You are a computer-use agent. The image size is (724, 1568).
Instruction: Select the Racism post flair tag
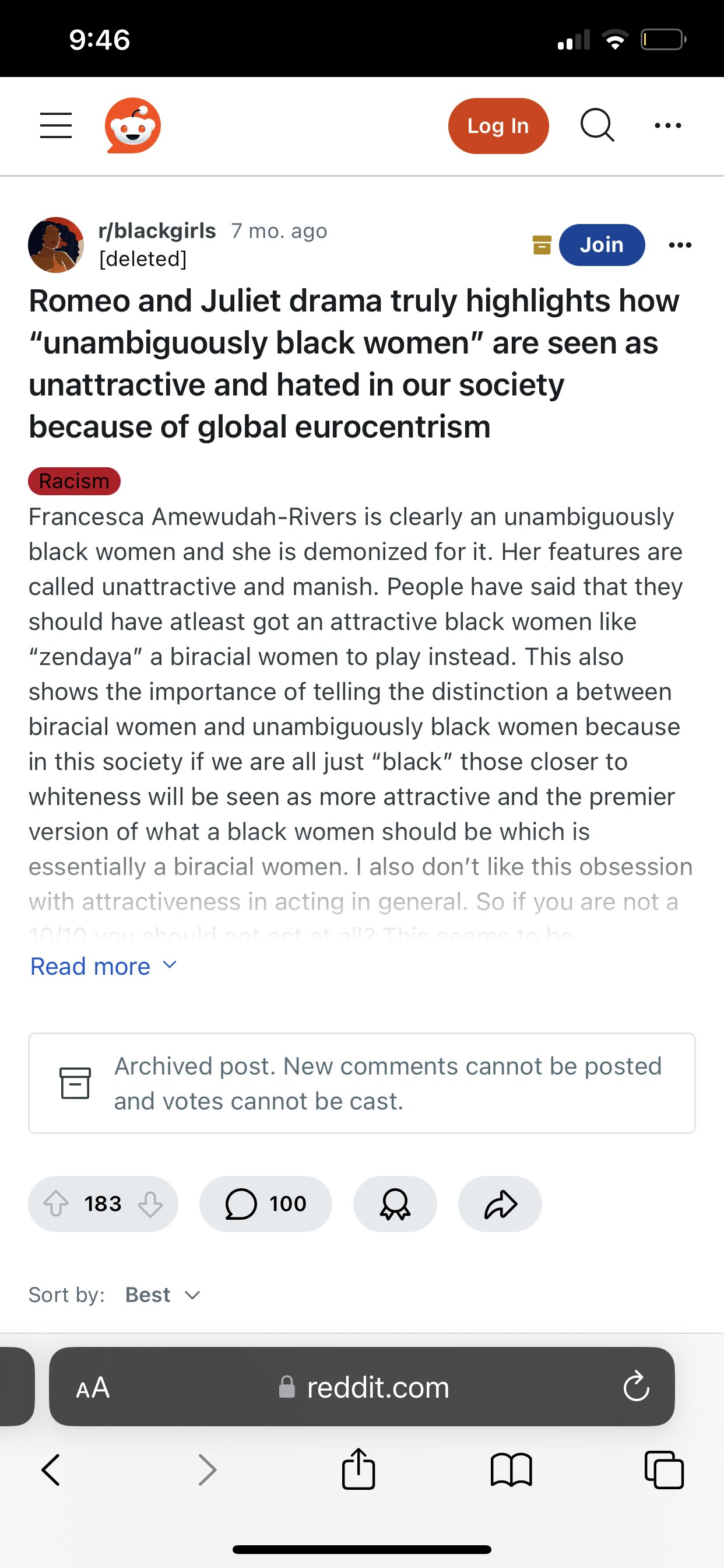74,481
